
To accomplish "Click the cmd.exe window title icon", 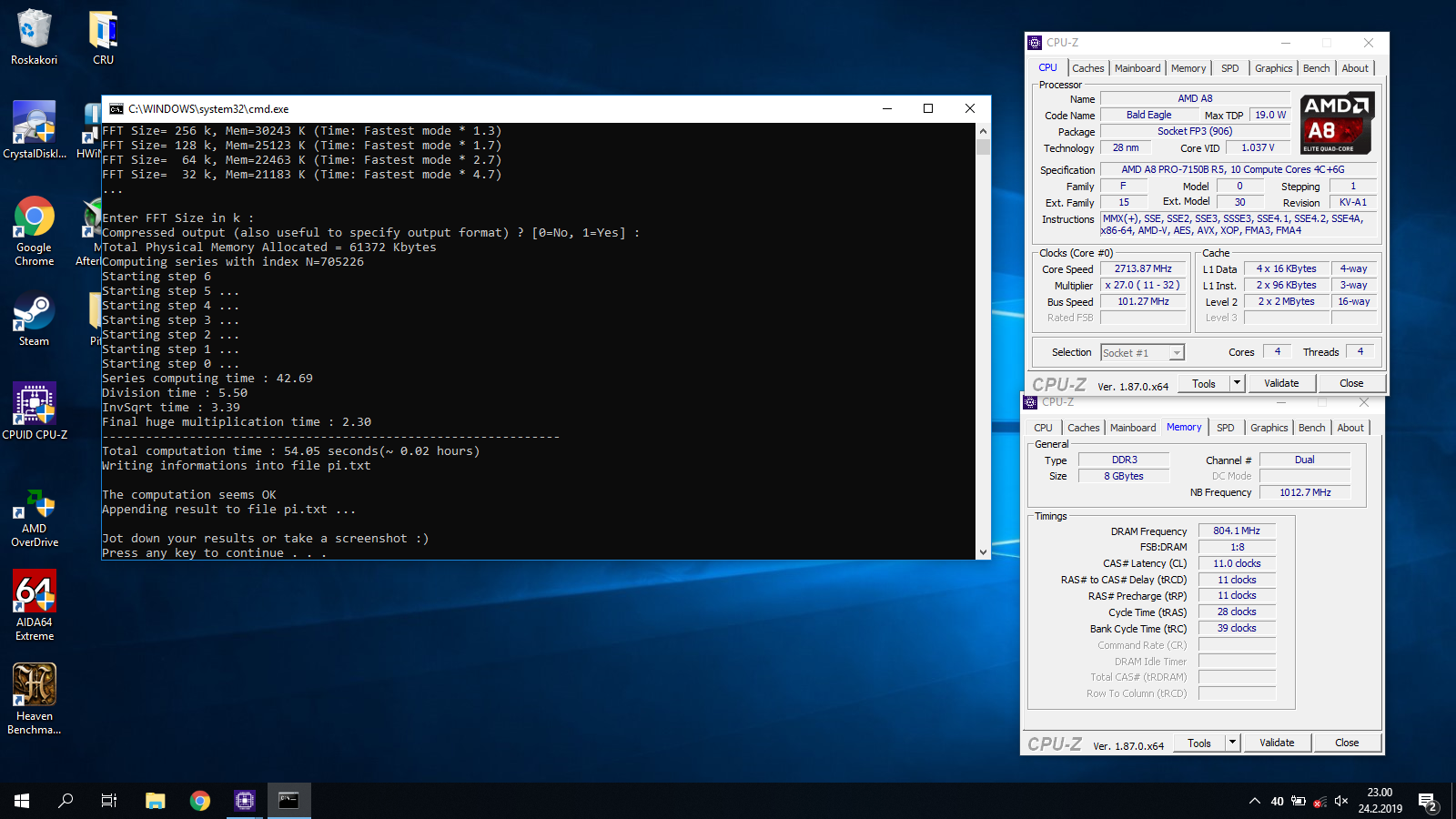I will point(116,109).
